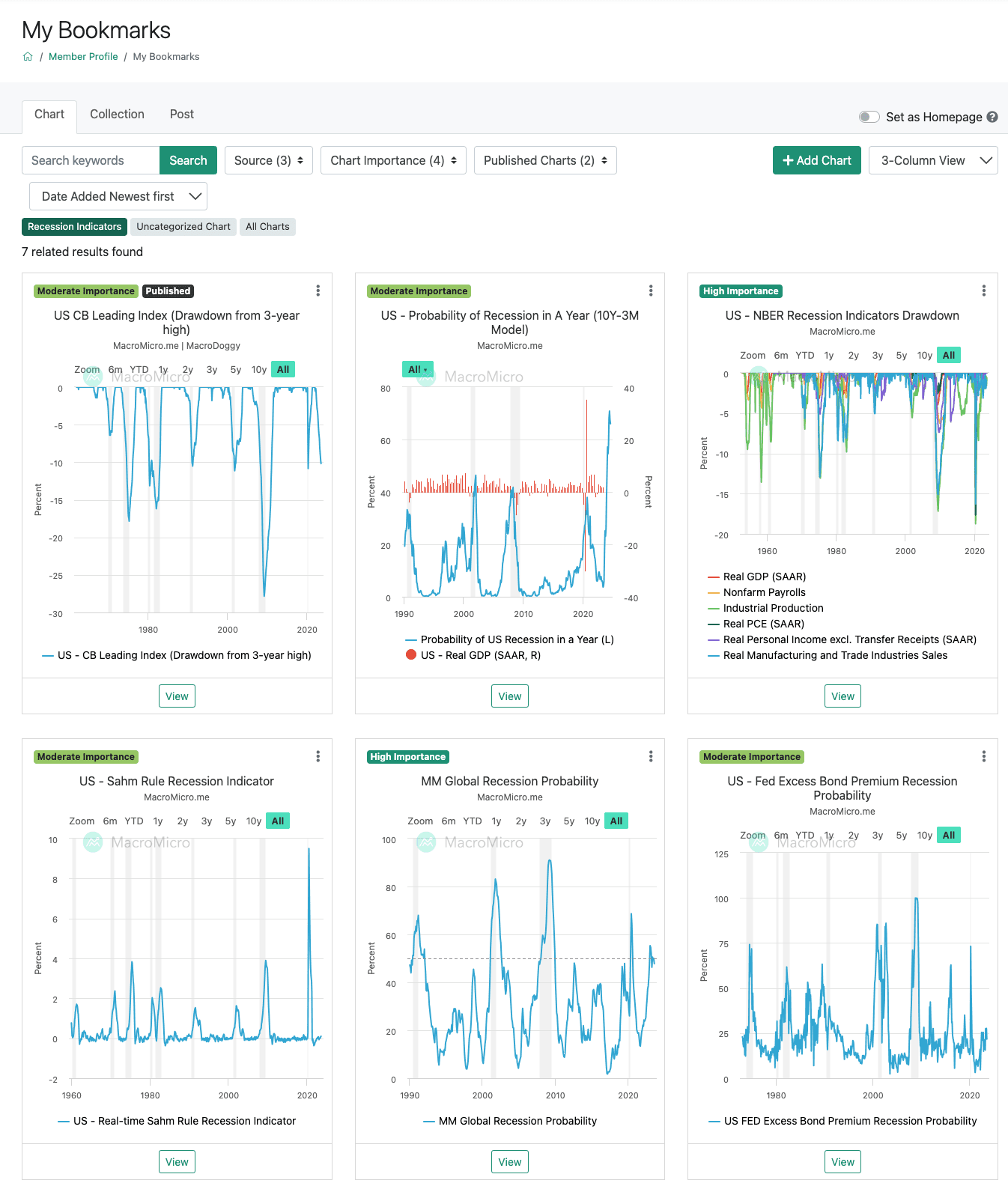Follow the Member Profile breadcrumb link
This screenshot has height=1192, width=1008.
coord(83,57)
